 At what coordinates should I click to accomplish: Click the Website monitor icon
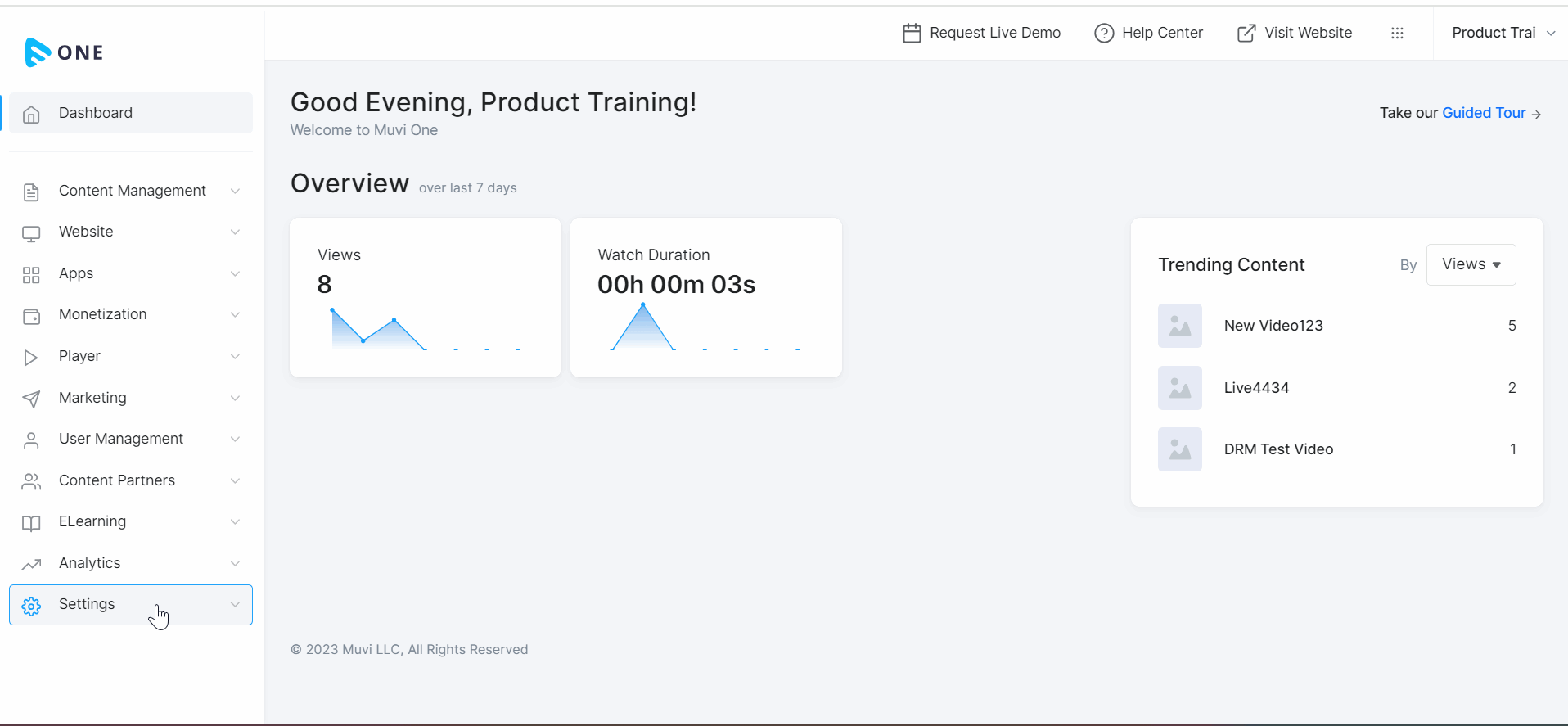click(x=31, y=233)
